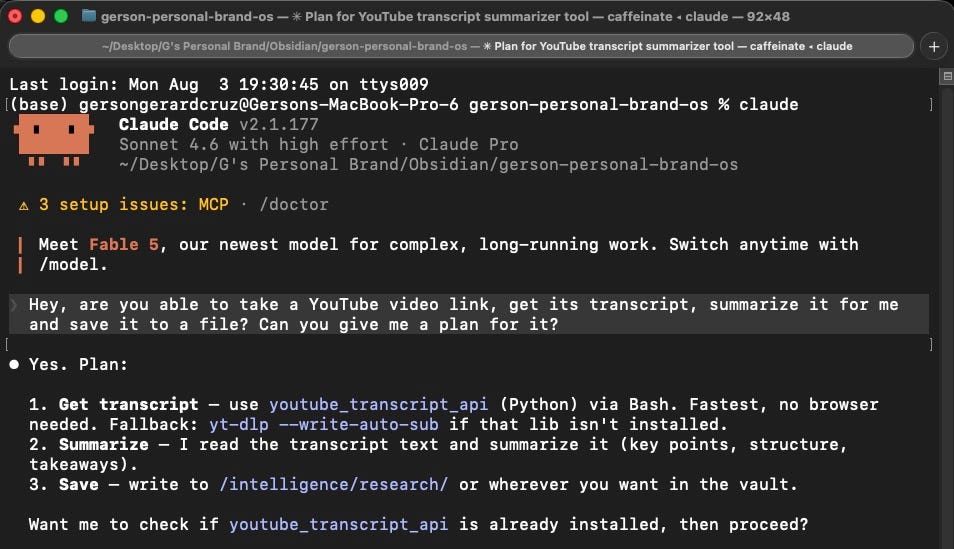
Task: Click the terminal vertical scrollbar
Action: [x=947, y=316]
